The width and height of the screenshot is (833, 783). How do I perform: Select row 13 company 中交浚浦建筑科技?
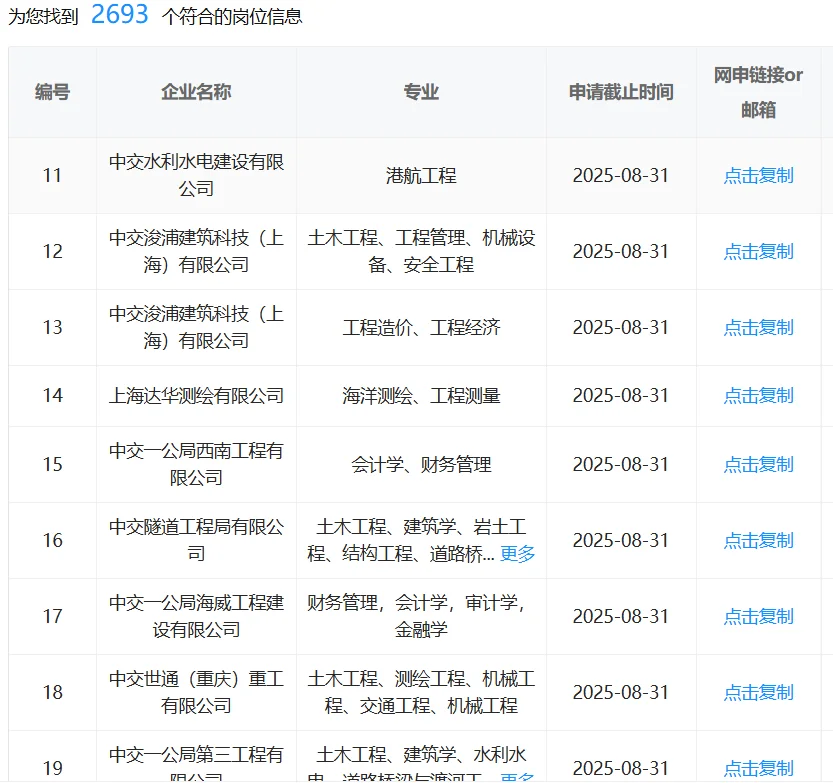coord(196,328)
